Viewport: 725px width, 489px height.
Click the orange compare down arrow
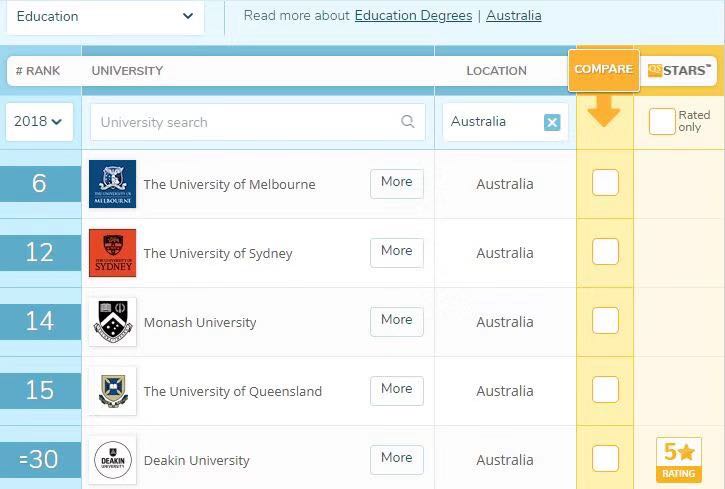coord(604,111)
